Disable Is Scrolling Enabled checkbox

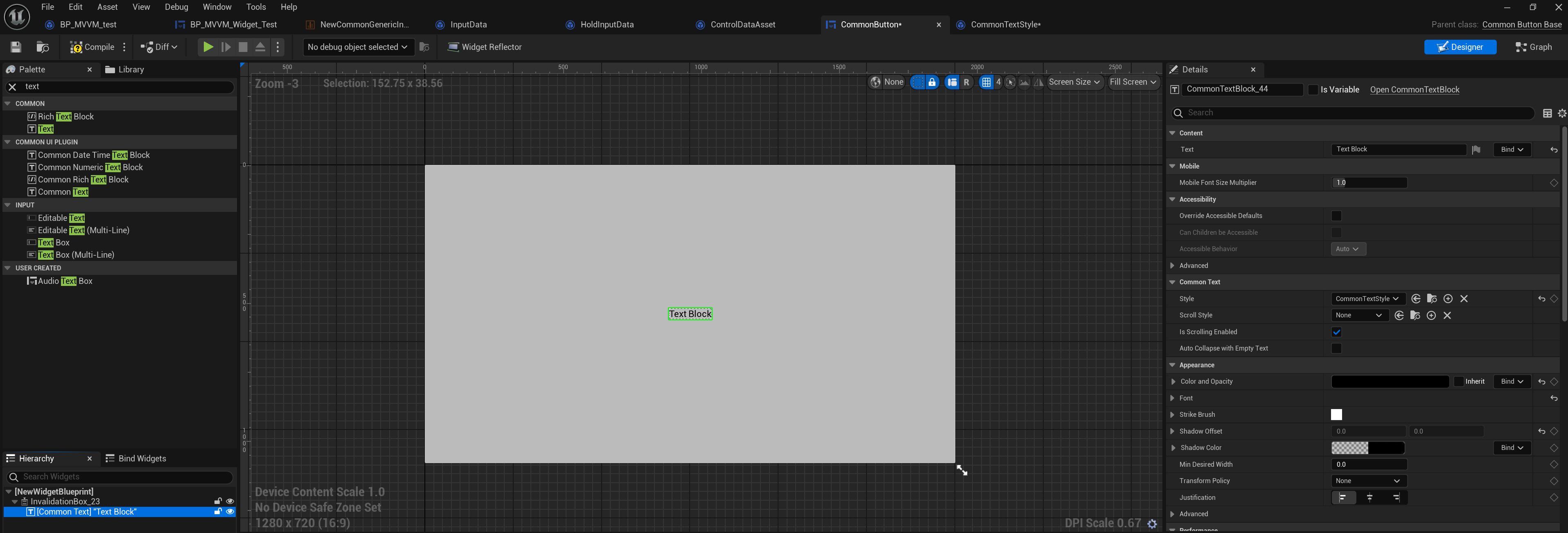(x=1336, y=332)
